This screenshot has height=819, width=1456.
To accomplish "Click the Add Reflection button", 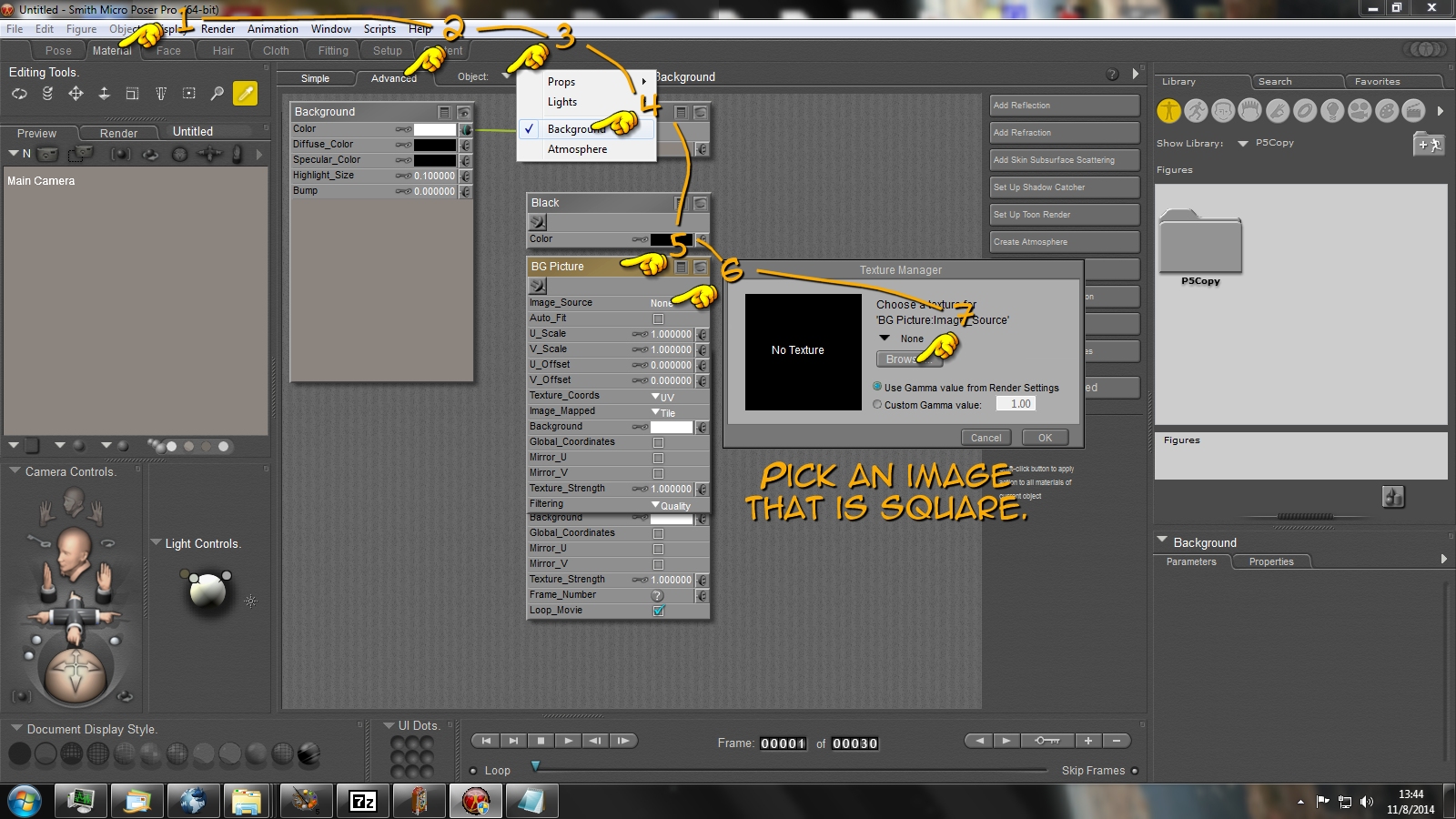I will (1064, 106).
